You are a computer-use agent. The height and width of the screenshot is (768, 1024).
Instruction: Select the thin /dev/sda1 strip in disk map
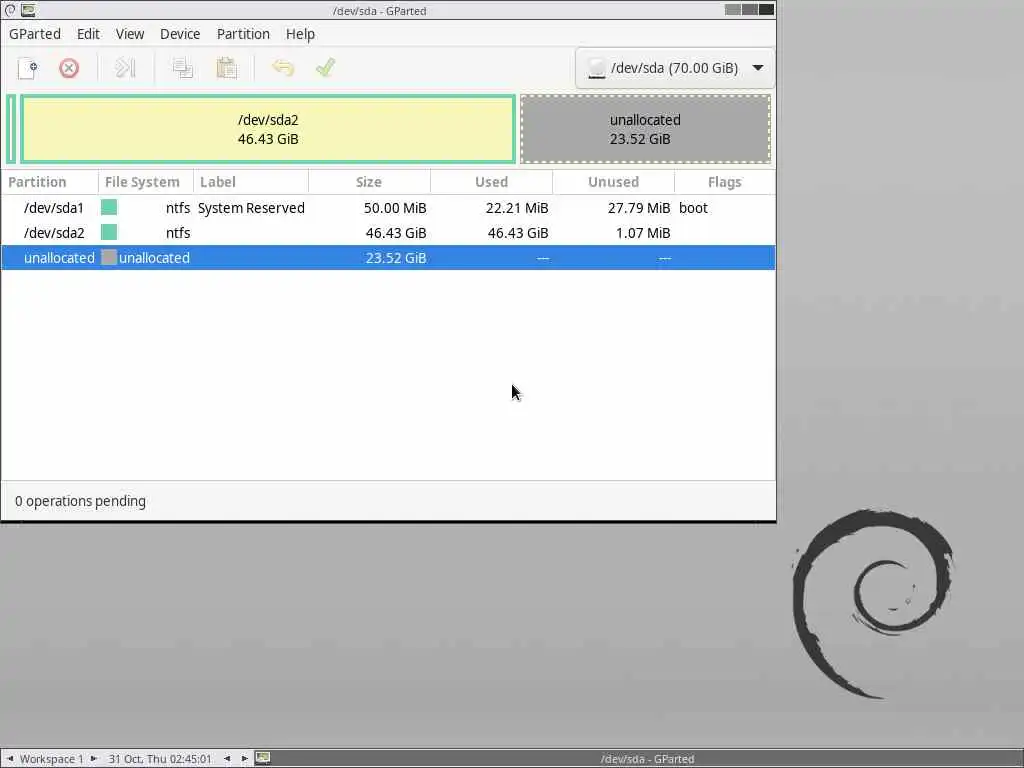[10, 129]
